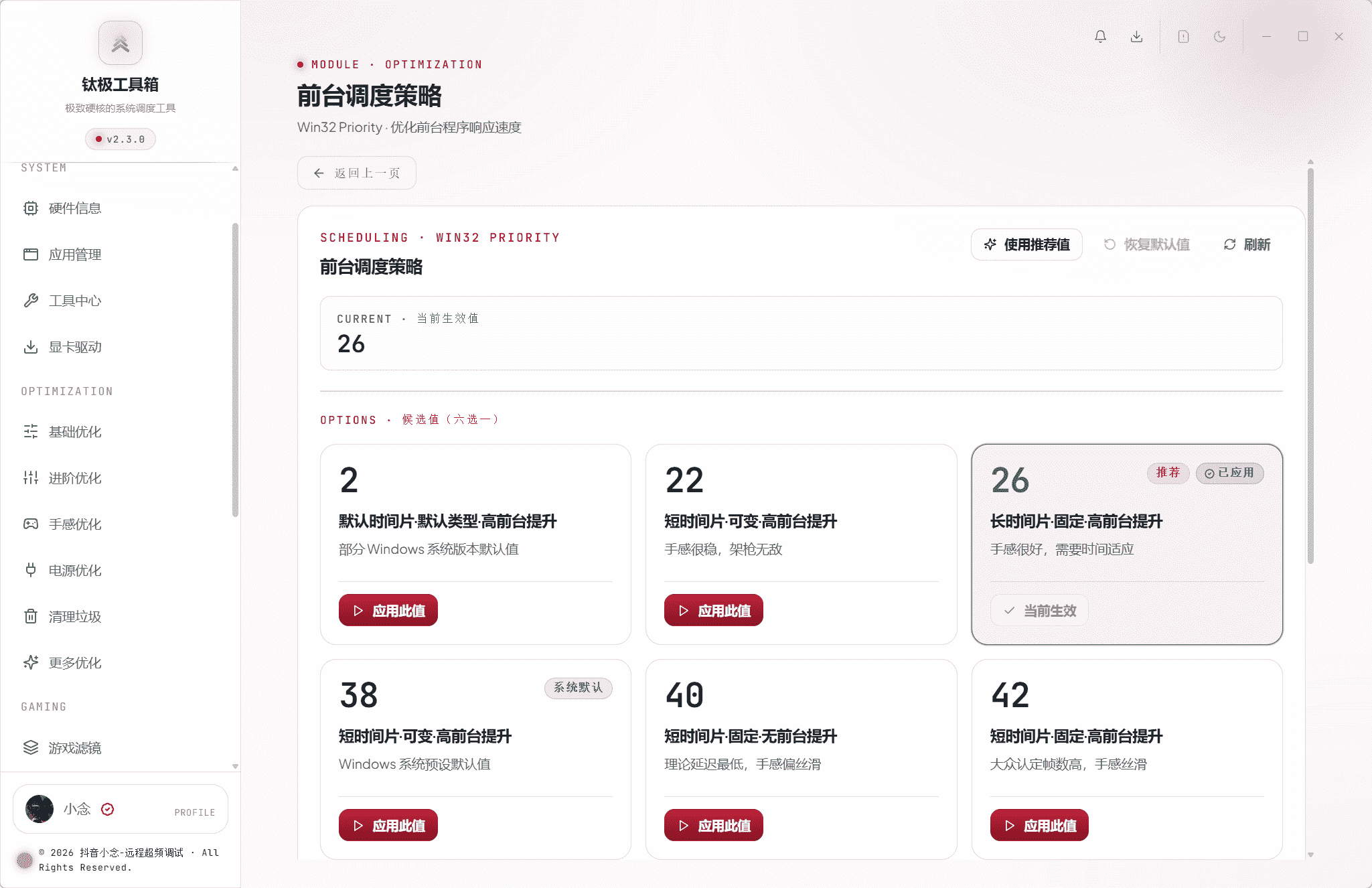Toggle dark mode with the moon icon

coord(1219,37)
